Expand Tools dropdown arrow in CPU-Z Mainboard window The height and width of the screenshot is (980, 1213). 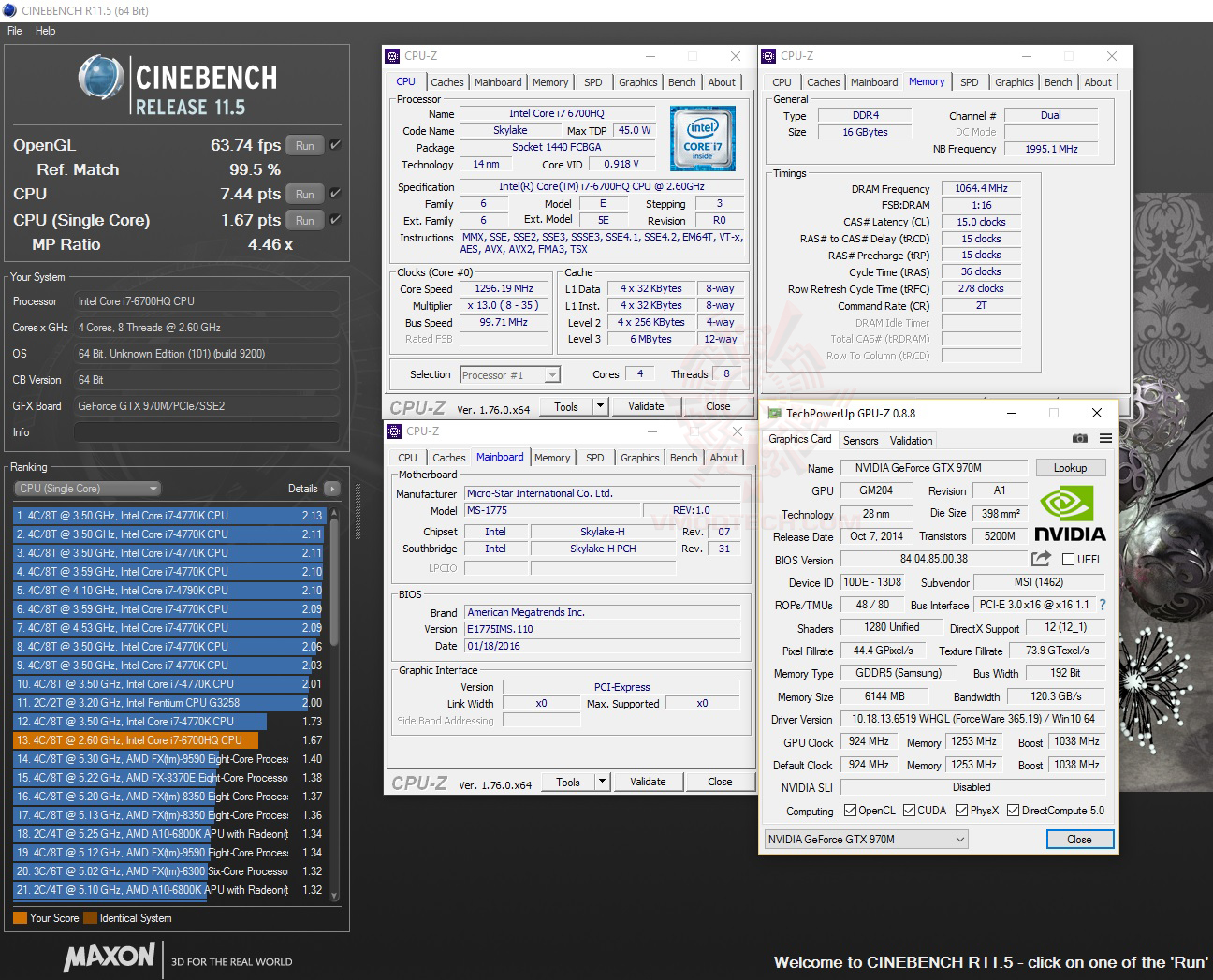coord(602,782)
